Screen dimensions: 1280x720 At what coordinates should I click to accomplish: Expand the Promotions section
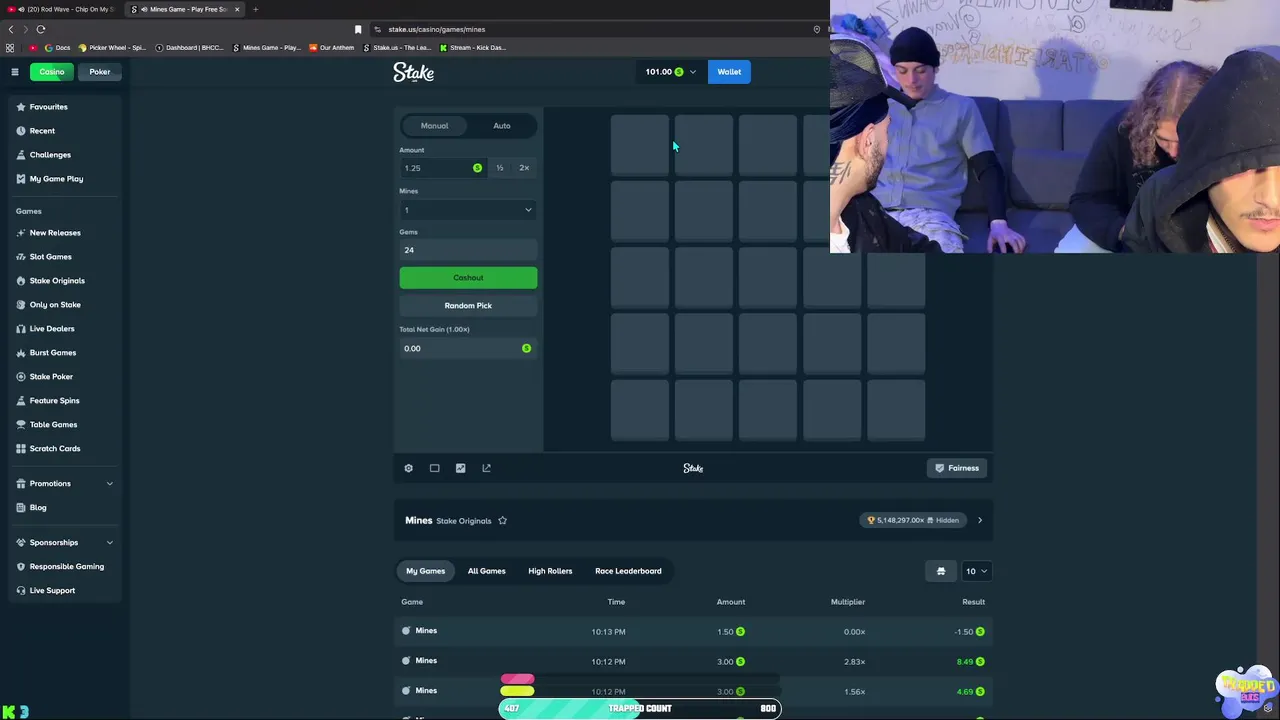(x=65, y=484)
